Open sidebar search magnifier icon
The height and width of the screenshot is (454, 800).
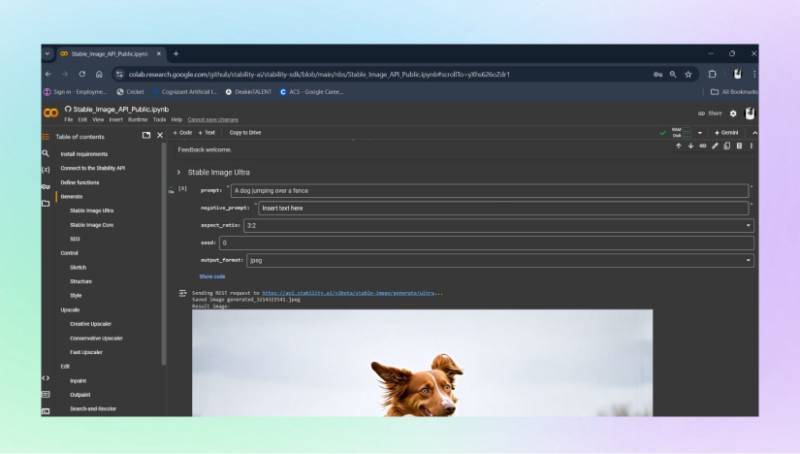point(45,153)
